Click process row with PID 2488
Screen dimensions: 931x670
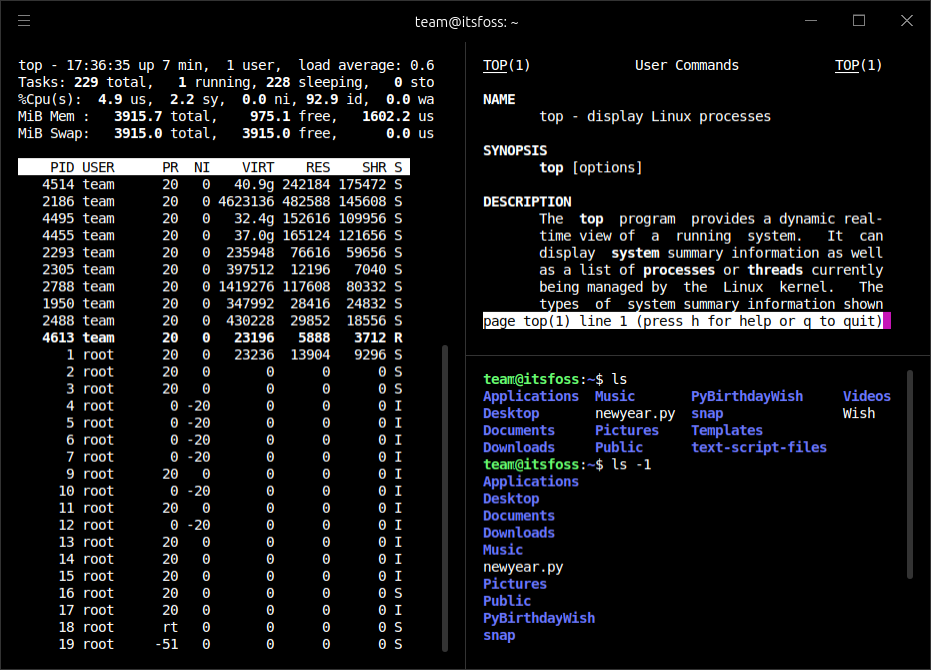point(222,321)
